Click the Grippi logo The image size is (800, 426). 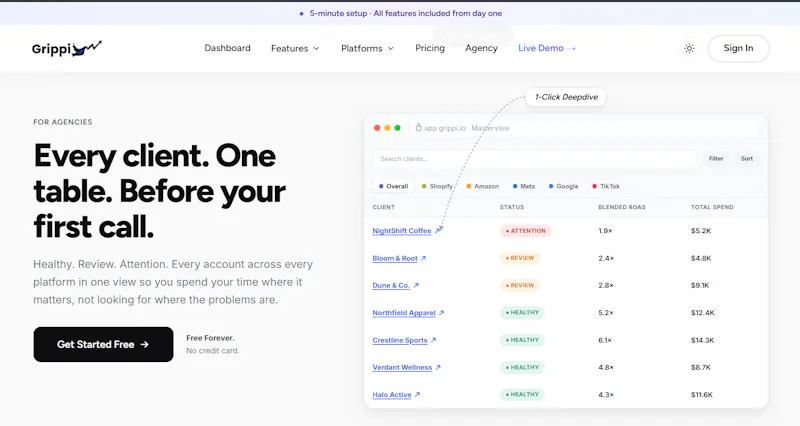[66, 48]
